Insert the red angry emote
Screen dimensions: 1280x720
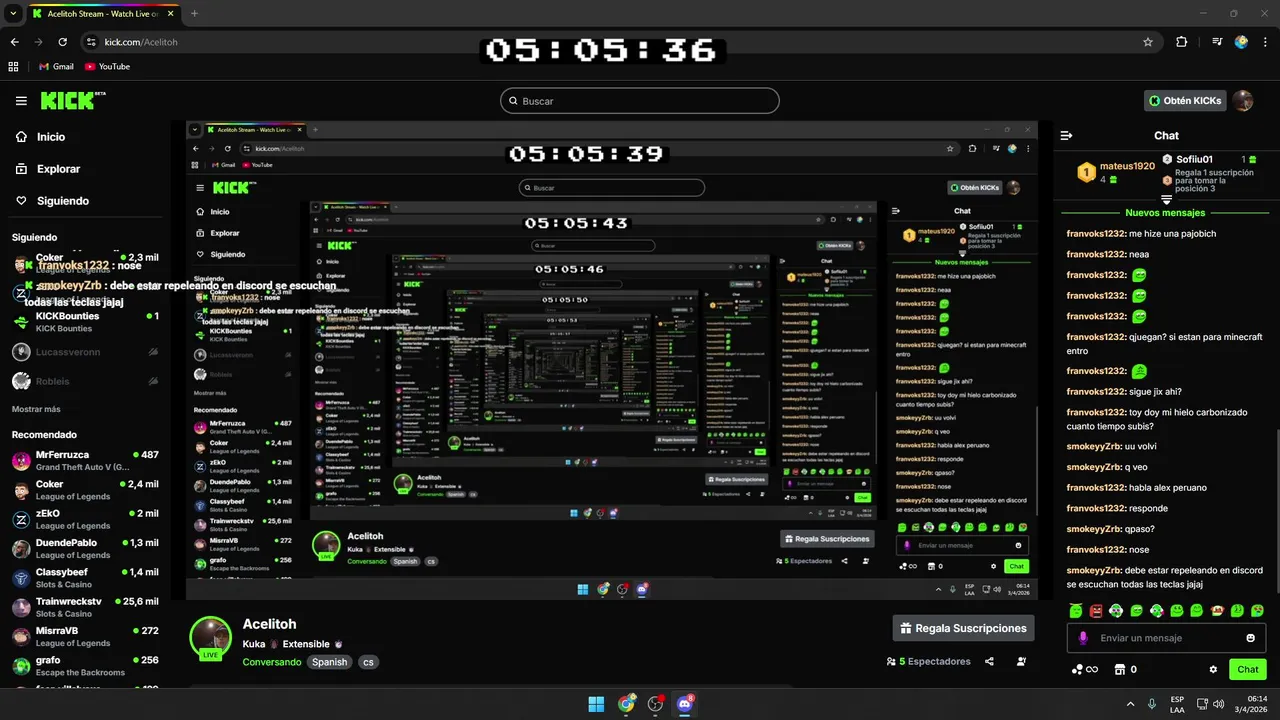tap(1096, 610)
